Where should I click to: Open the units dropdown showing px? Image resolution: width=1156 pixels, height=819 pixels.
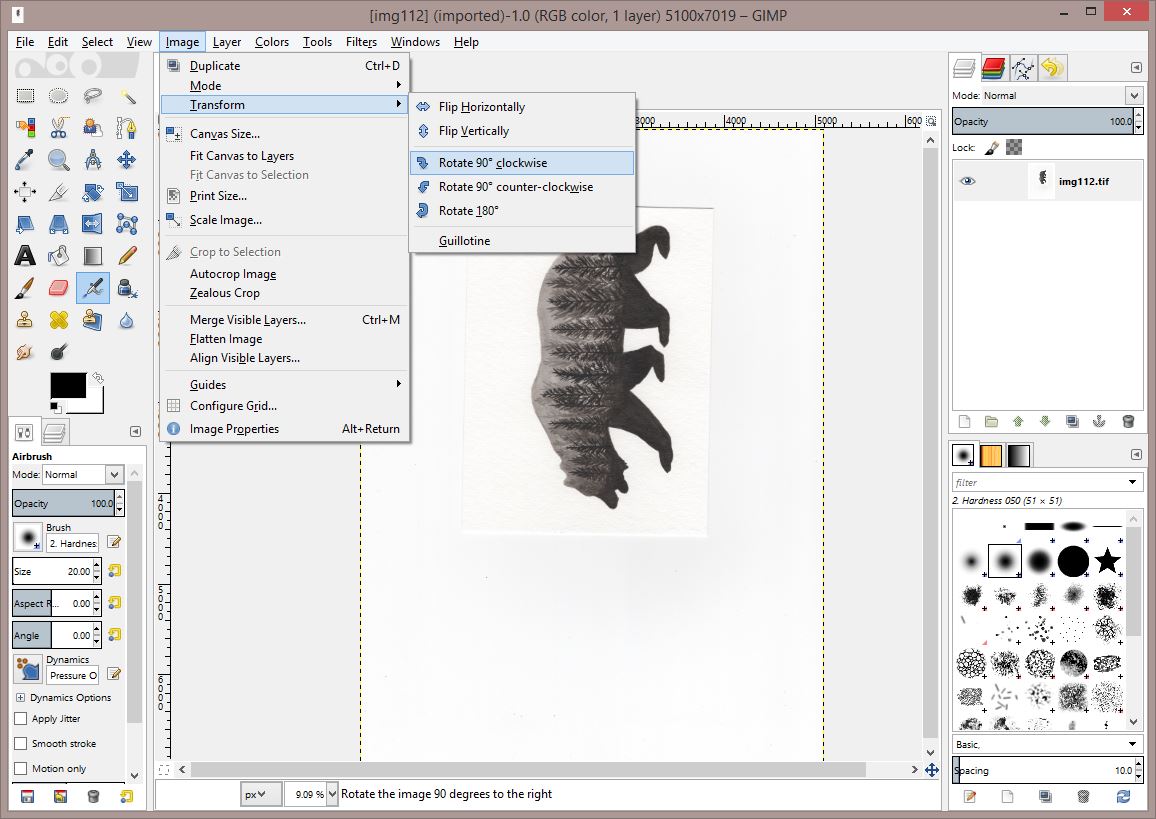click(261, 793)
